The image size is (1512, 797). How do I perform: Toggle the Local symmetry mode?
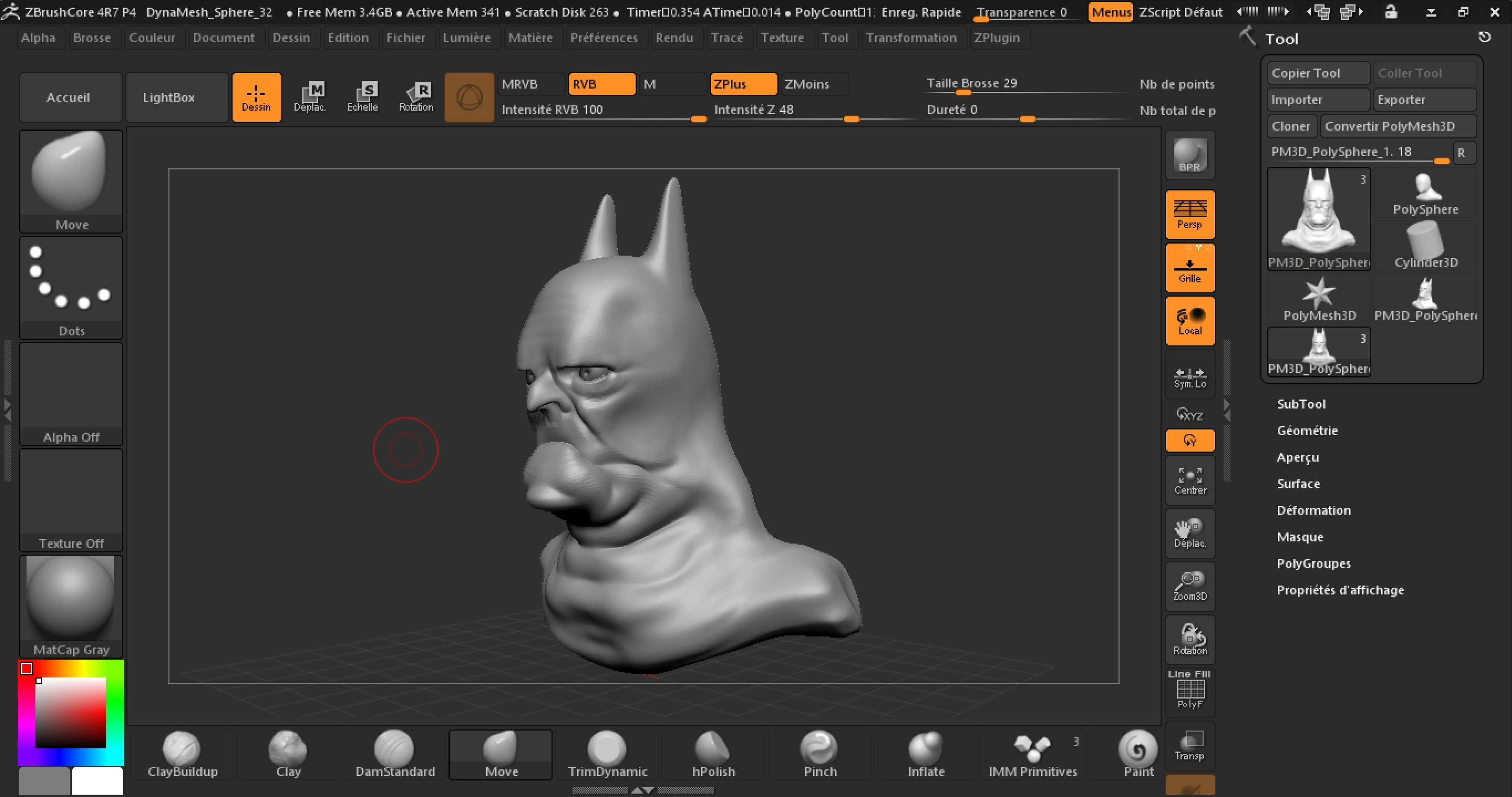tap(1190, 321)
